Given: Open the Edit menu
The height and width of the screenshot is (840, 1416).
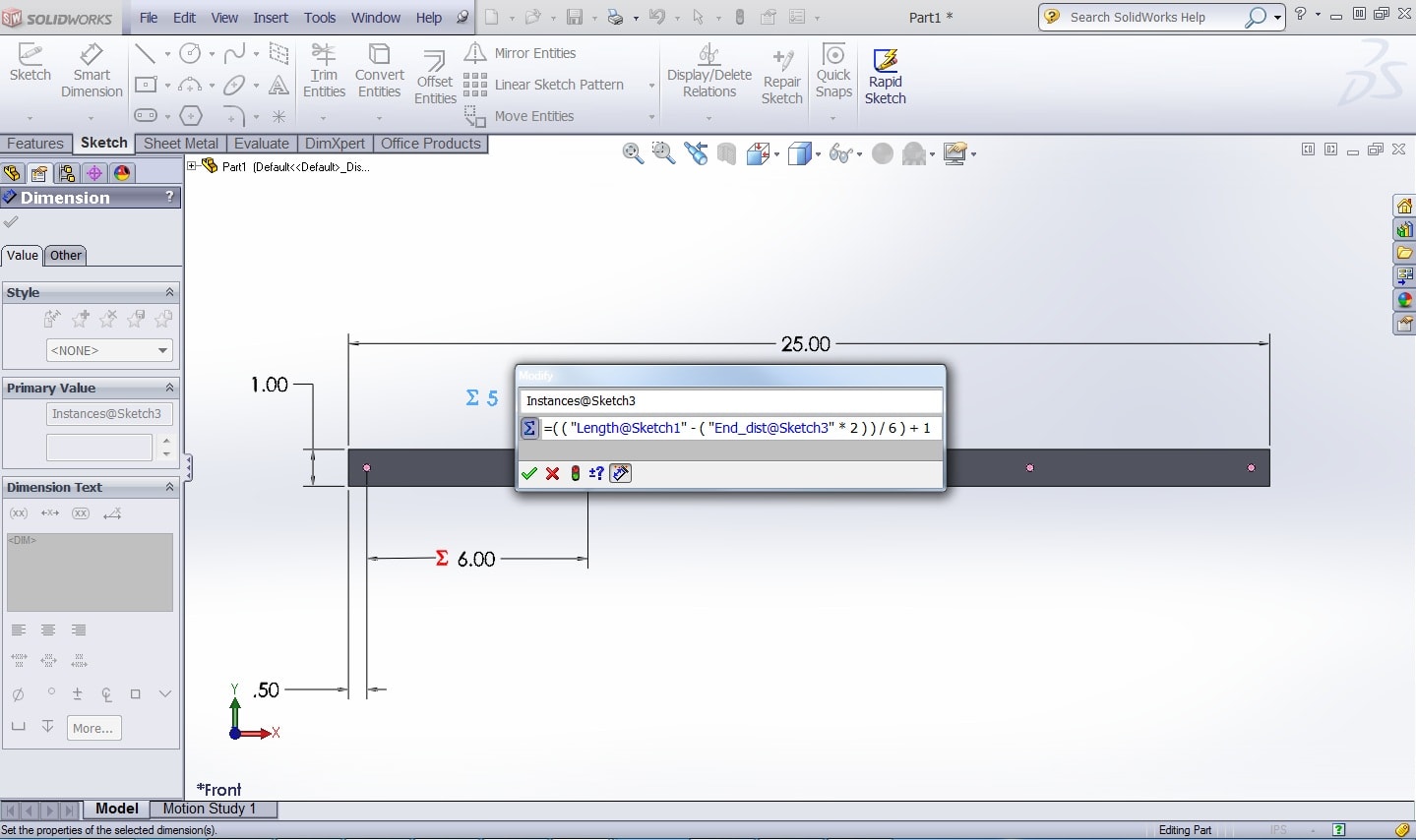Looking at the screenshot, I should (184, 18).
